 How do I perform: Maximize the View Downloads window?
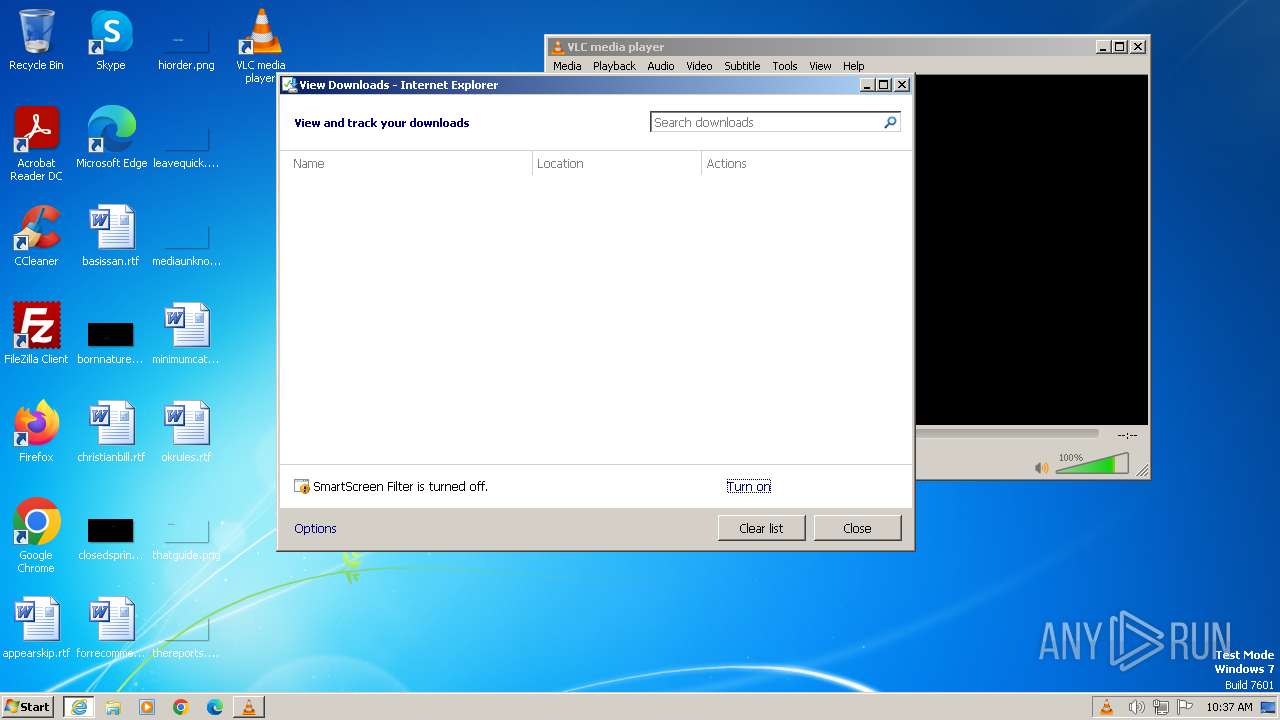click(884, 85)
